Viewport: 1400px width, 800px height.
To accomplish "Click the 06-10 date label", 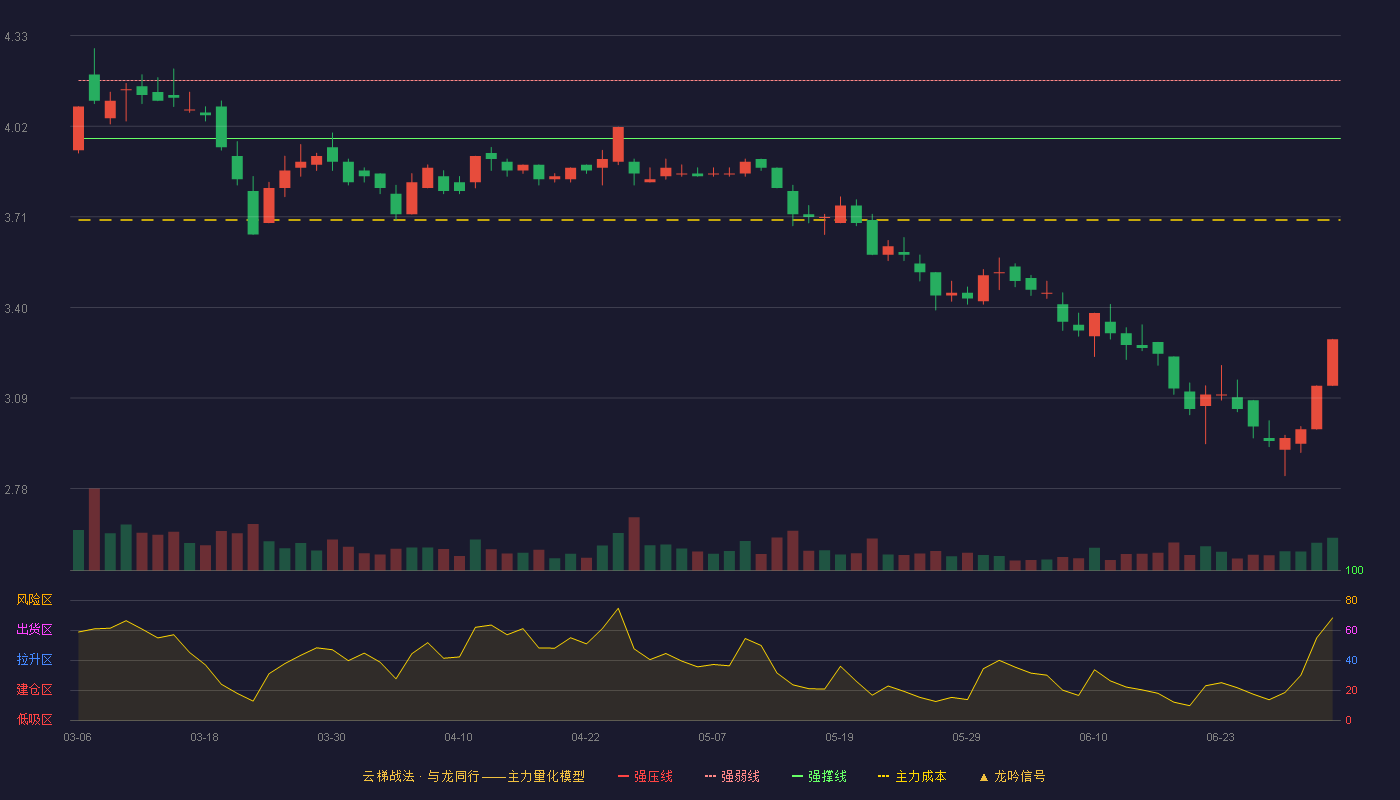I will click(1093, 737).
